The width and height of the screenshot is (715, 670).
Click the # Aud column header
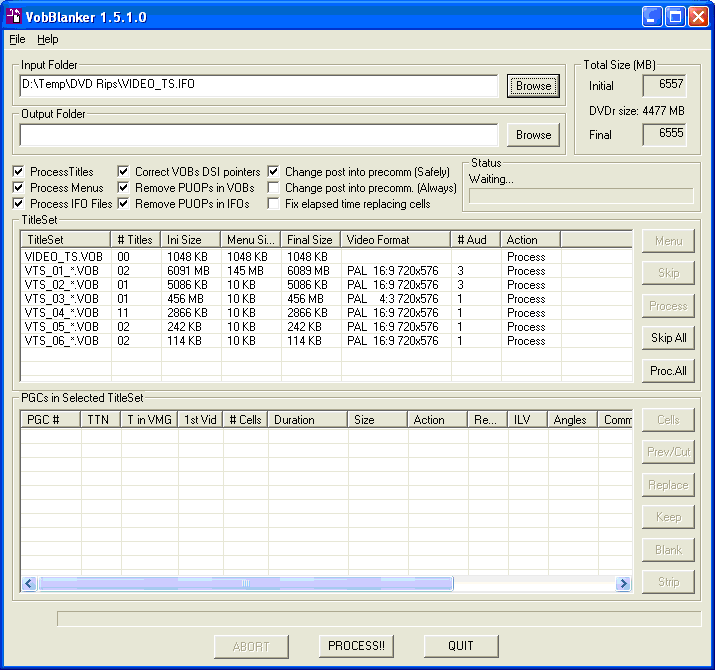476,239
